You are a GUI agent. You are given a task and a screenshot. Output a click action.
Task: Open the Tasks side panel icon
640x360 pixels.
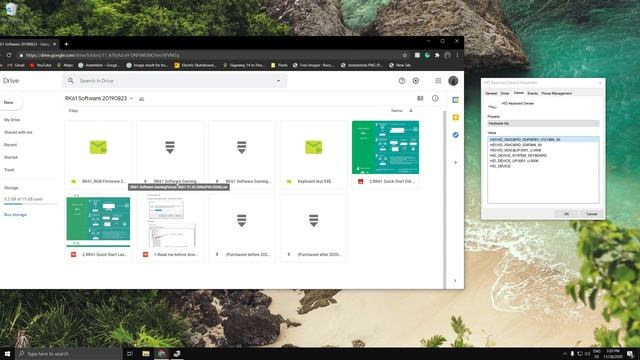pos(456,135)
